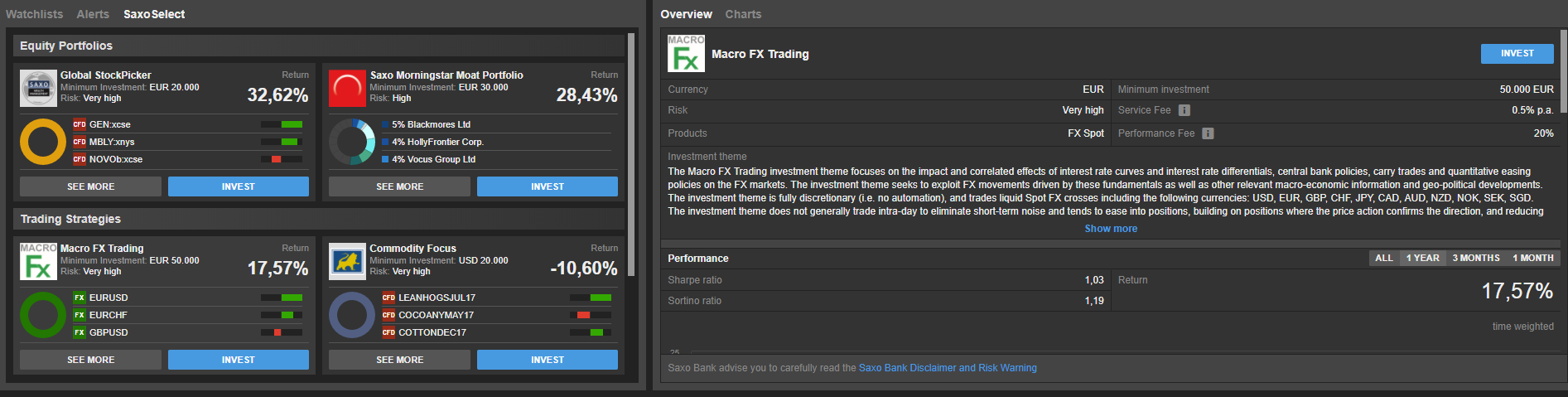
Task: Click the FX badge next to GBPUSD
Action: 80,332
